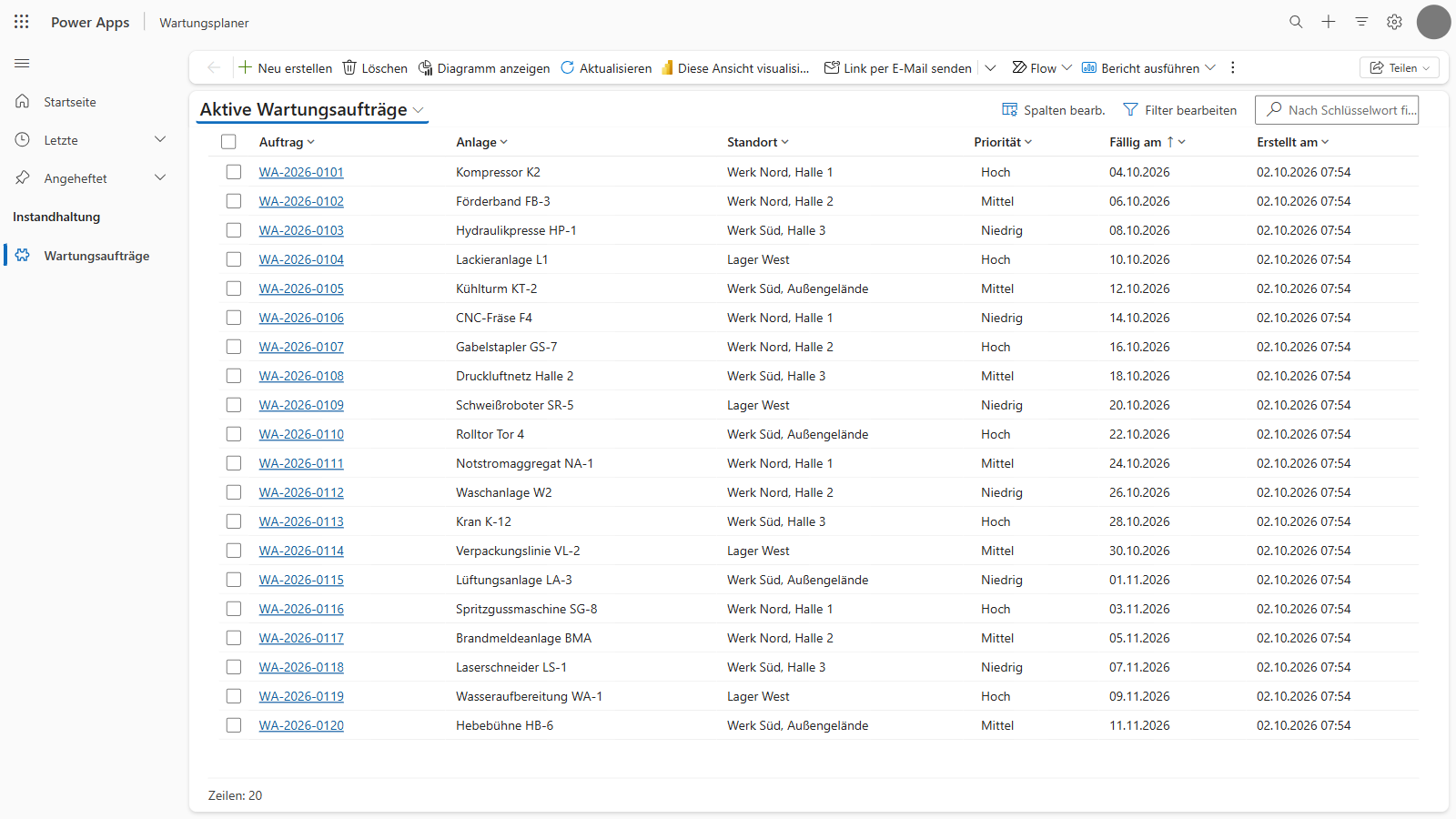Open the Aktive Wartungsaufträge view selector
The width and height of the screenshot is (1456, 819).
312,110
